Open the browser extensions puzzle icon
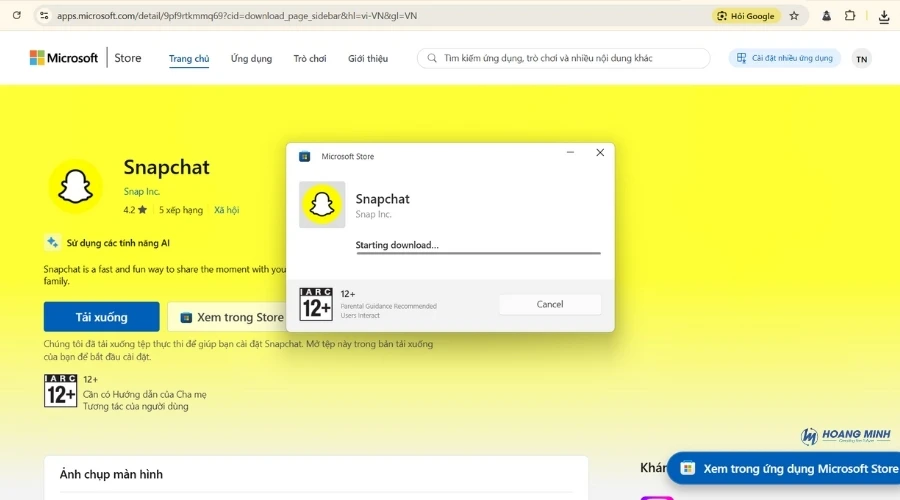The width and height of the screenshot is (900, 500). point(850,16)
